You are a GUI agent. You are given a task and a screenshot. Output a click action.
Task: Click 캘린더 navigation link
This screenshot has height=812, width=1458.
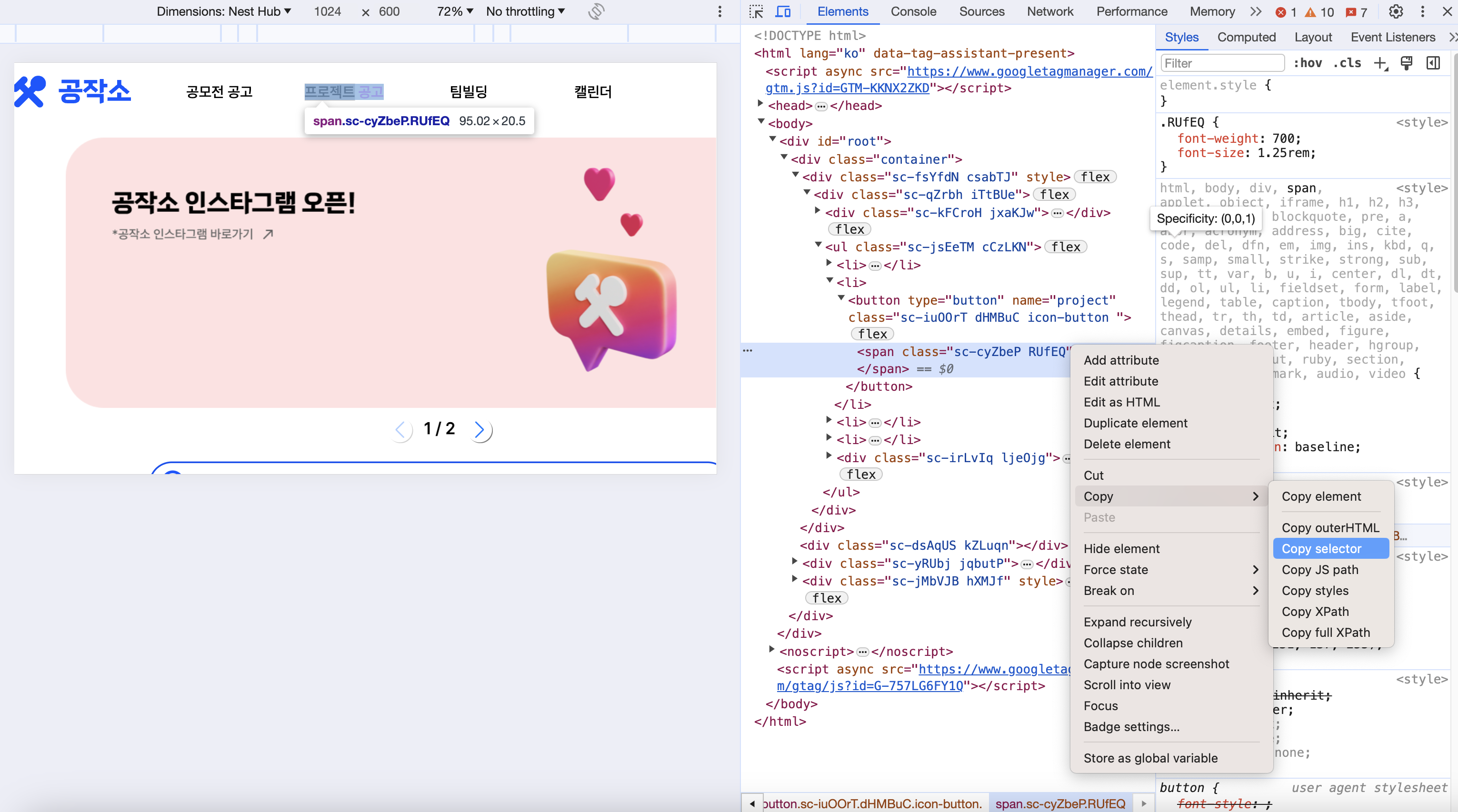[593, 92]
